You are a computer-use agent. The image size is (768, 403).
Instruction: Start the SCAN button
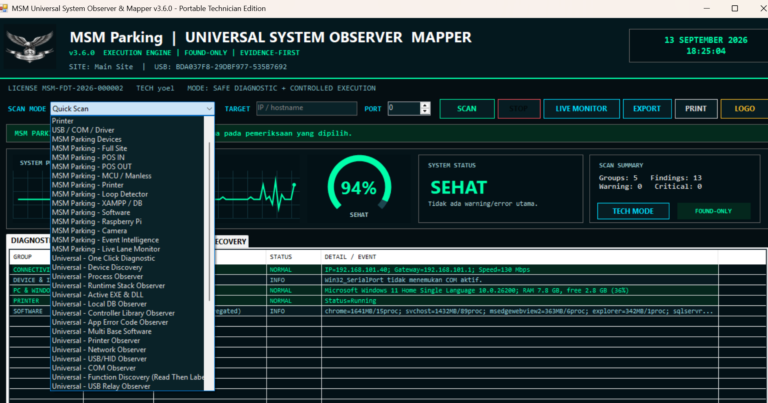467,109
